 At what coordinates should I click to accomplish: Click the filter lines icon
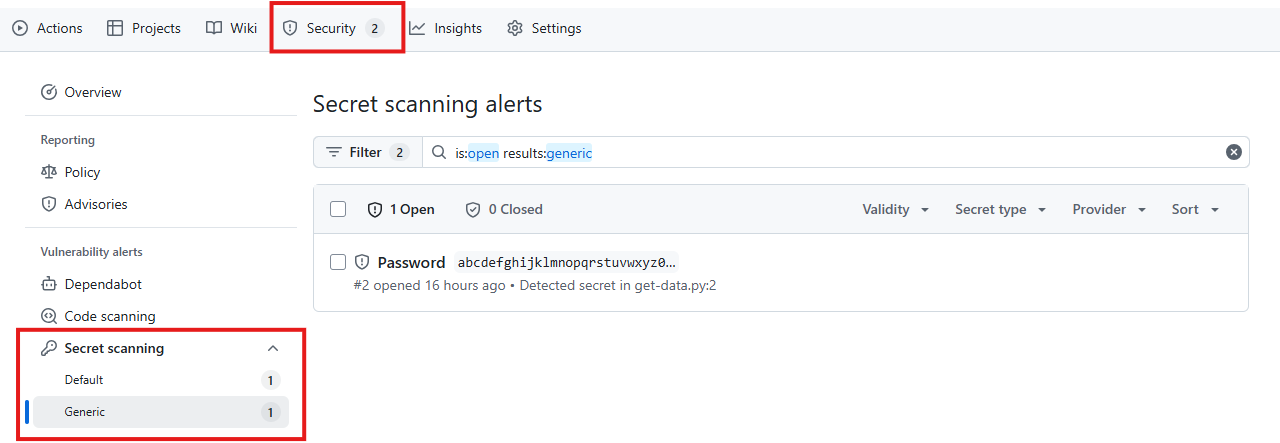pyautogui.click(x=334, y=152)
